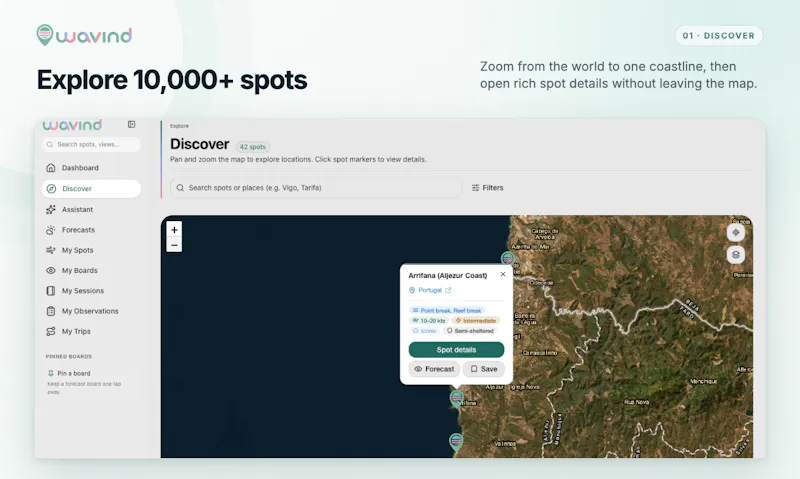Click the Search spots or places field

point(316,188)
